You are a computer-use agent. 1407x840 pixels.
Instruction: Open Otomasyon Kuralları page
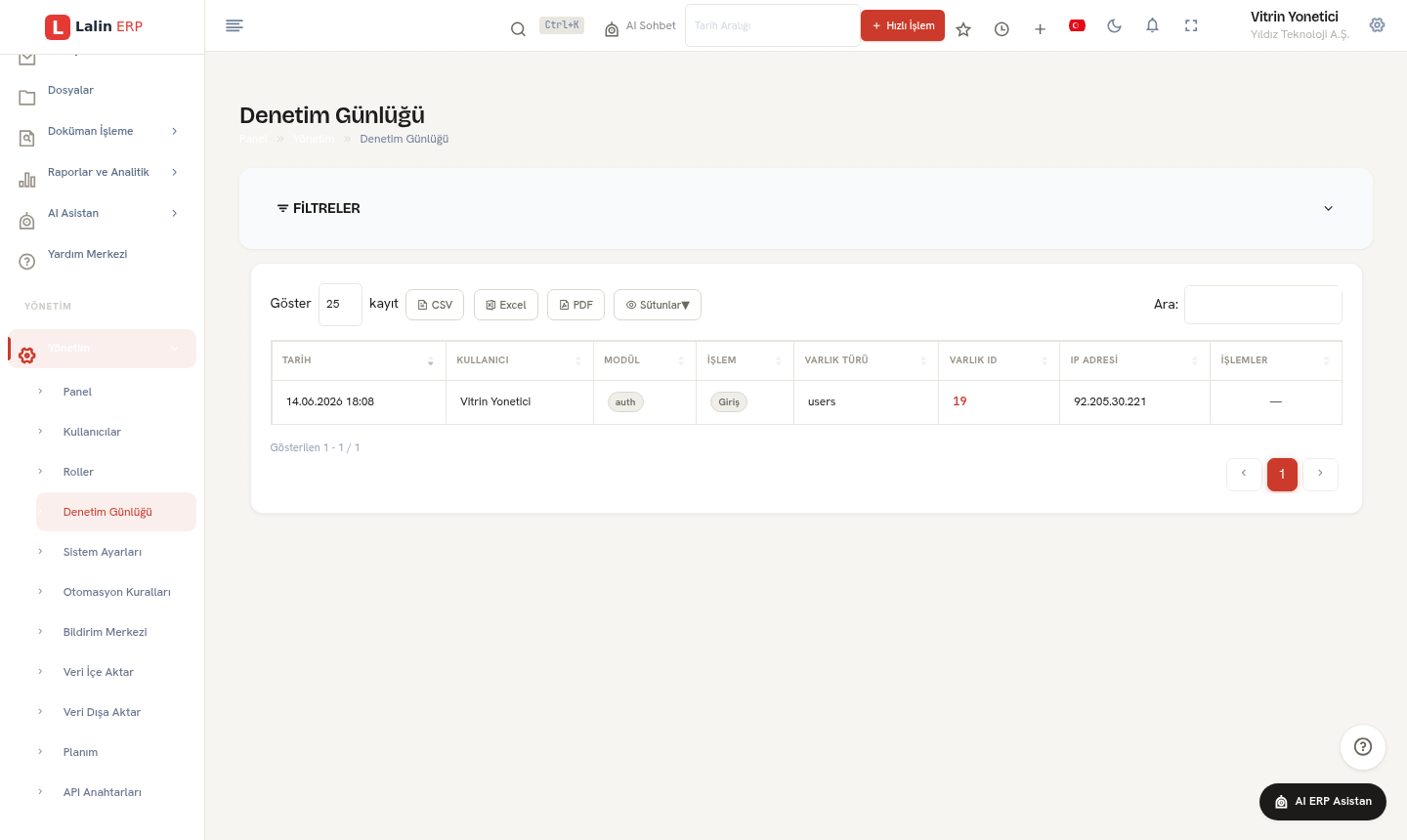pyautogui.click(x=115, y=592)
